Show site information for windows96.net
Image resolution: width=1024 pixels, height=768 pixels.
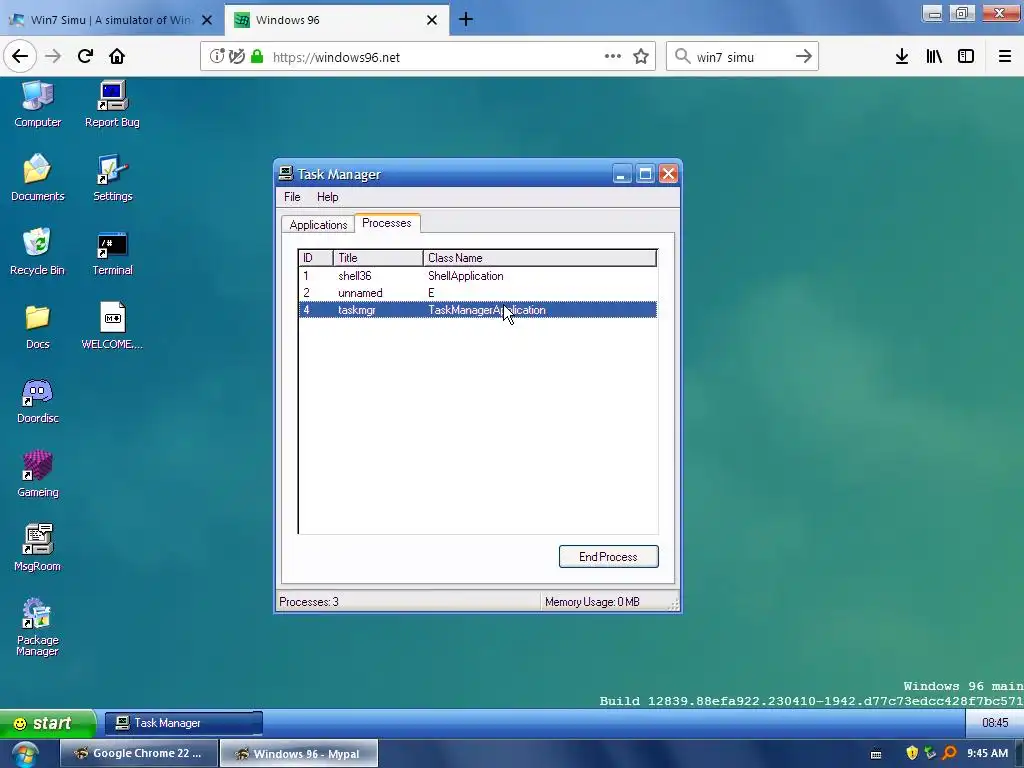pos(216,56)
